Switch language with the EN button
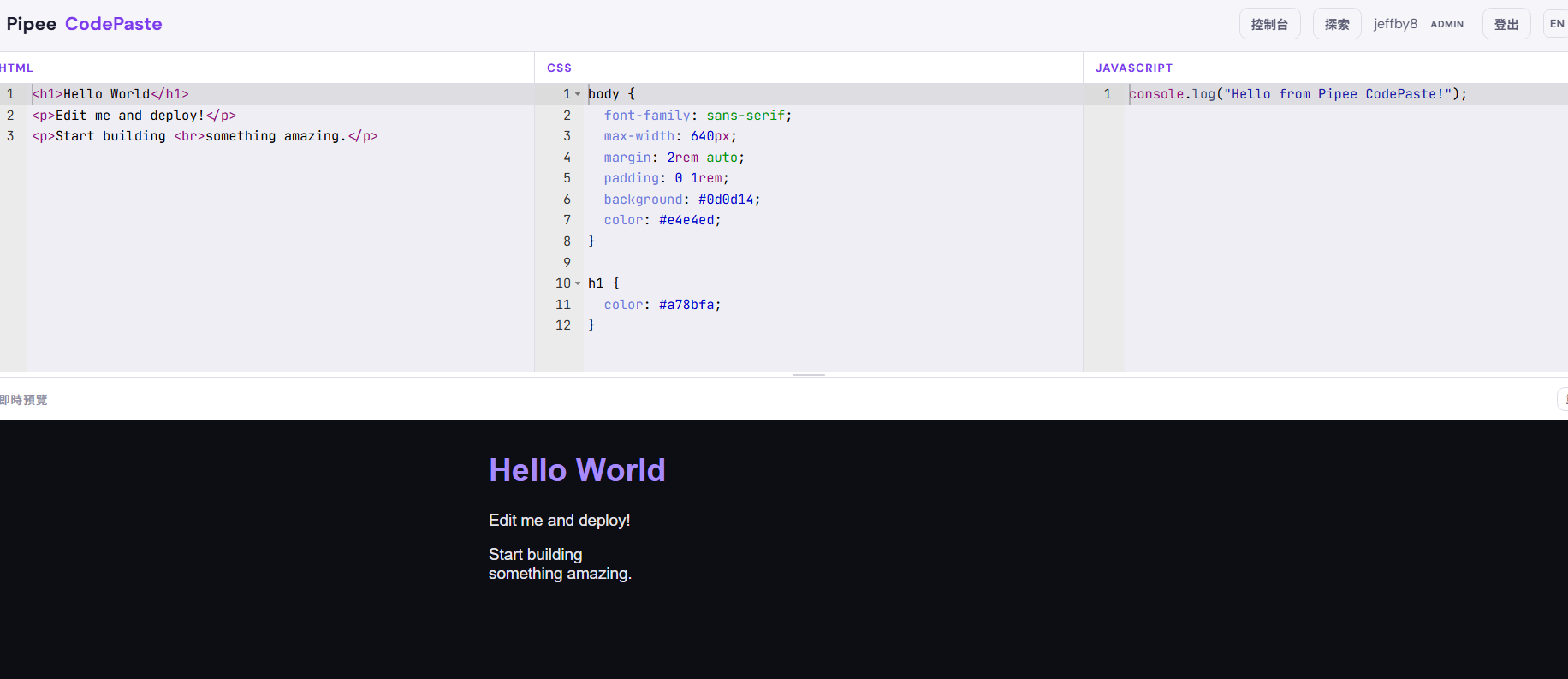Screen dimensions: 1568x679 tap(1557, 24)
